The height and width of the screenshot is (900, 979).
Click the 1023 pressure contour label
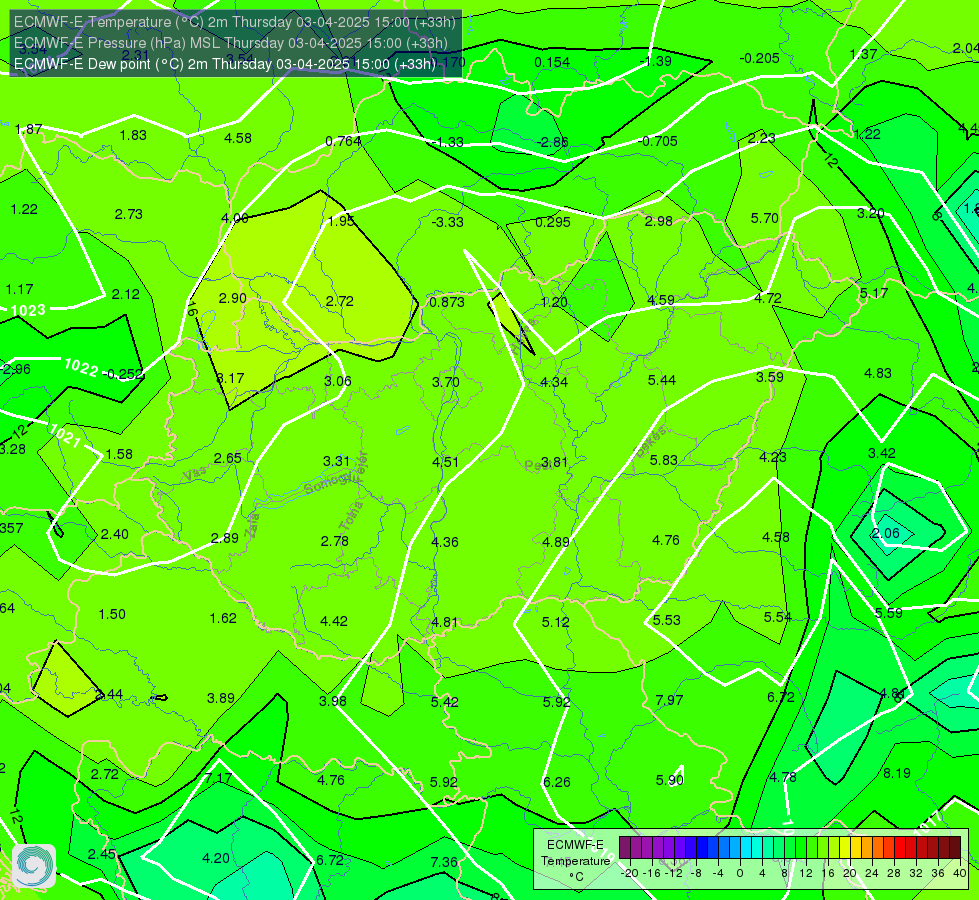click(28, 310)
